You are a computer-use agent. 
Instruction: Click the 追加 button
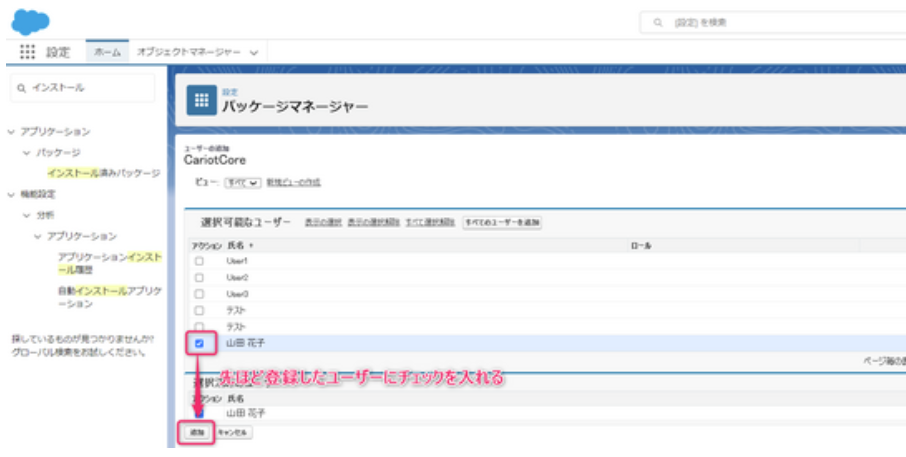click(197, 432)
